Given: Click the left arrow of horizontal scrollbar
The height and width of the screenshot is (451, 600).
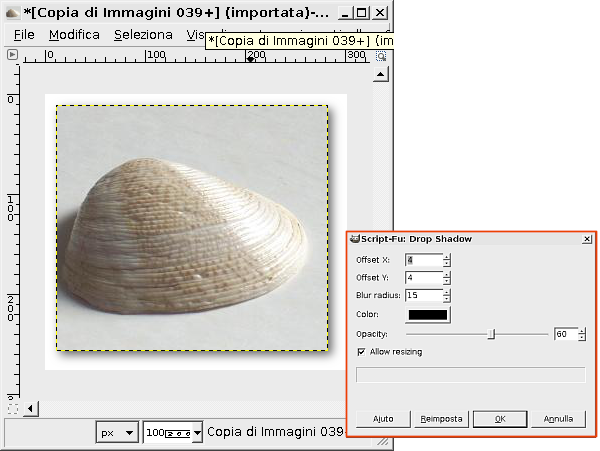Looking at the screenshot, I should 30,408.
